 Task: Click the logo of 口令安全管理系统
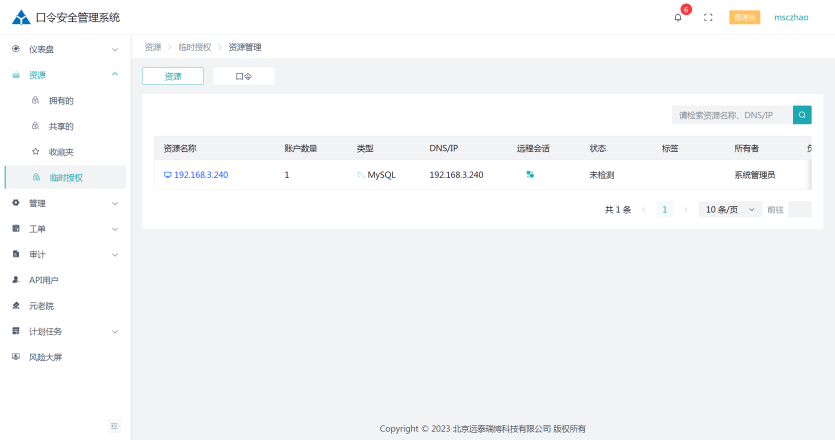(21, 17)
